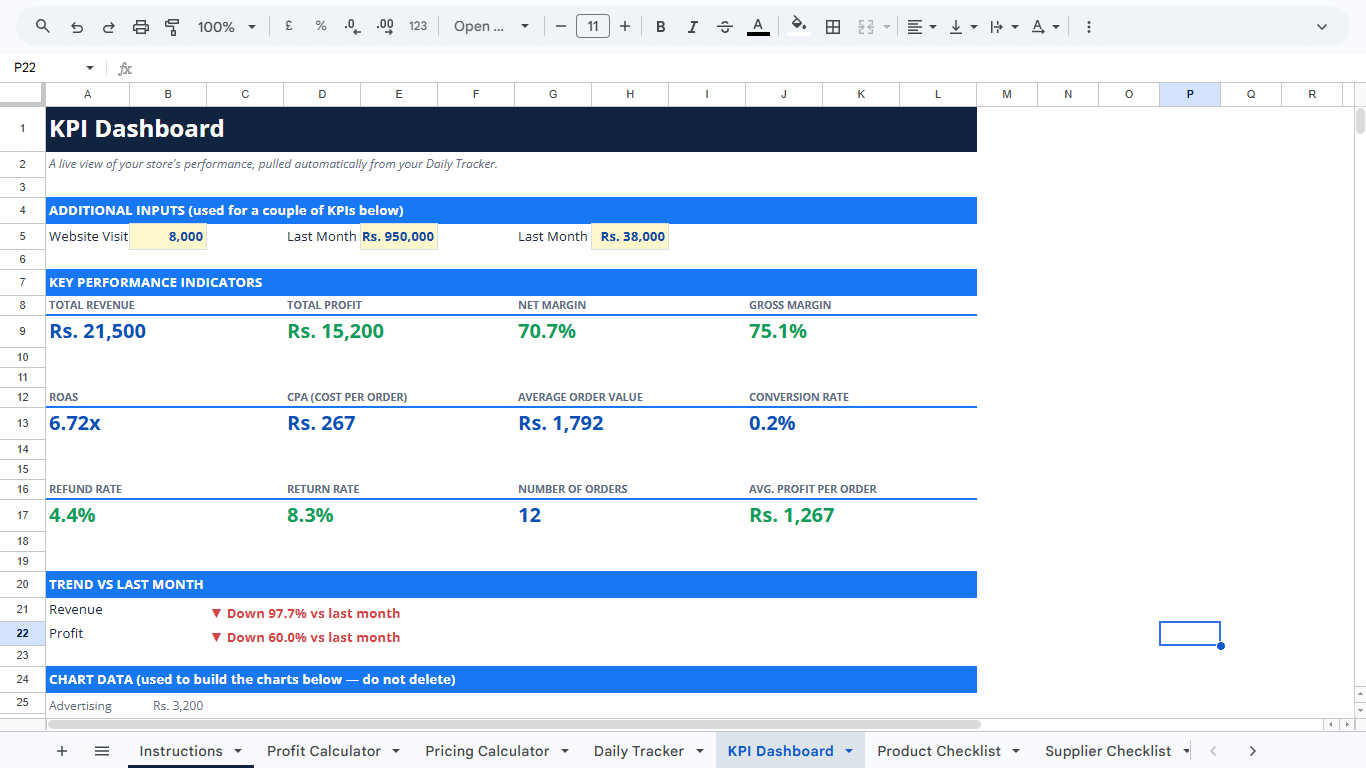Open the all sheets list icon

point(102,751)
